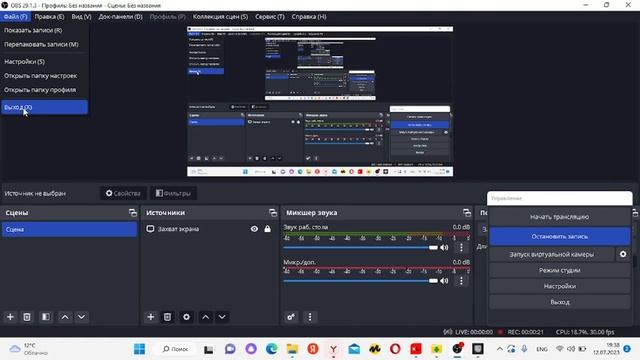Select Перепаковать записи menu entry
The height and width of the screenshot is (360, 640).
click(x=44, y=44)
